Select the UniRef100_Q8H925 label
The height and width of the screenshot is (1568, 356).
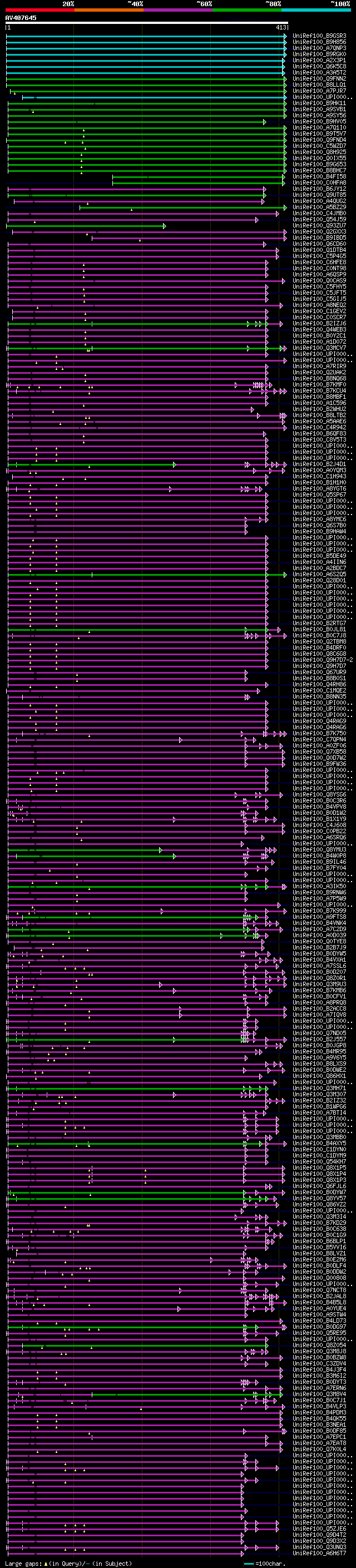click(319, 152)
